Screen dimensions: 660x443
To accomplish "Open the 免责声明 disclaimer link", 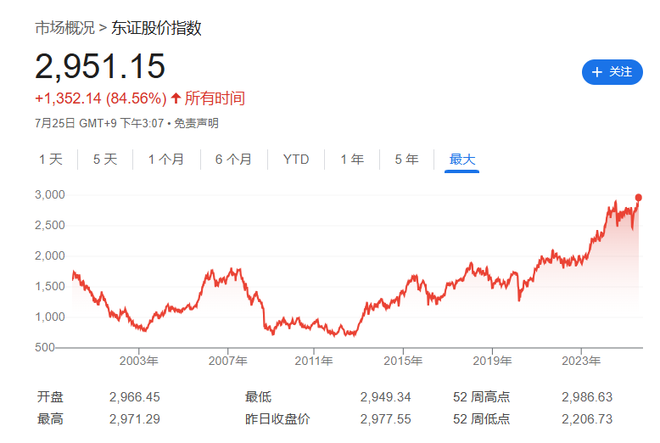I will (196, 123).
